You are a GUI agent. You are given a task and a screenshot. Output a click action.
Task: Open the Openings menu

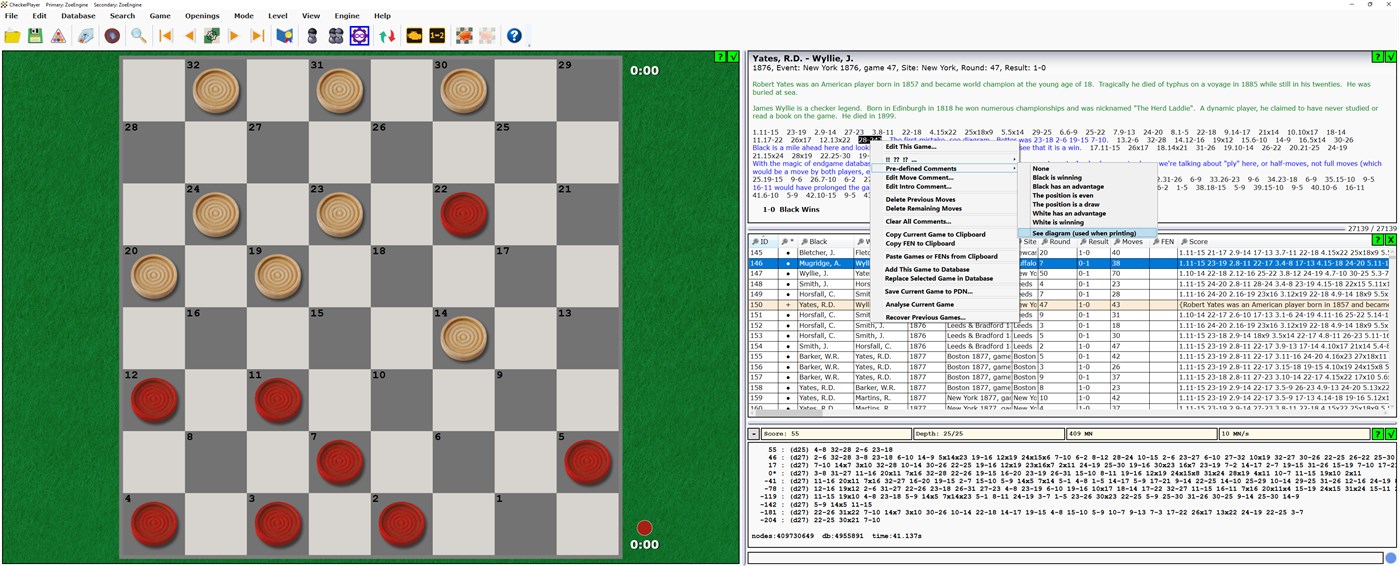click(202, 16)
